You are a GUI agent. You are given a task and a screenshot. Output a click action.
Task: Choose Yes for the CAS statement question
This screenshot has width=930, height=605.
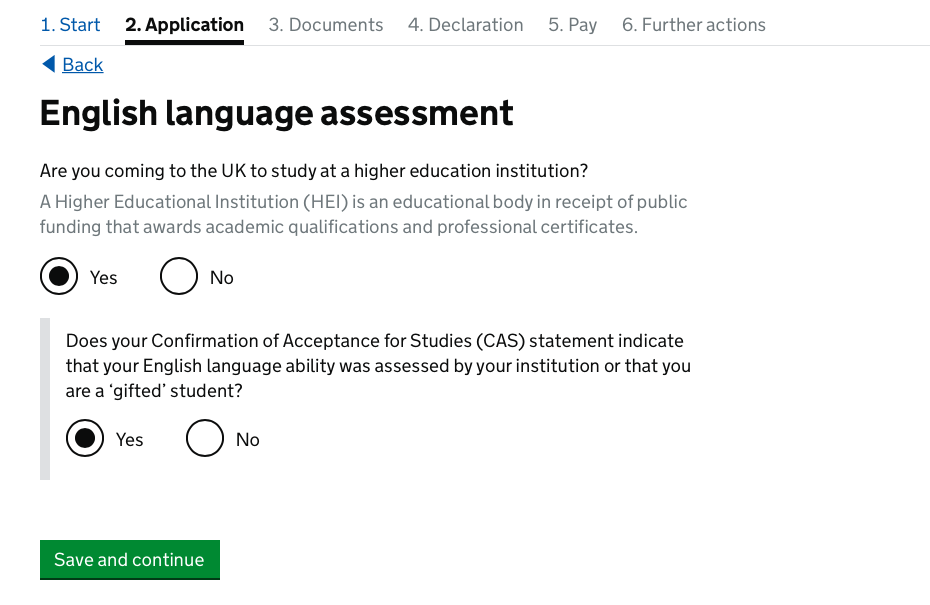pos(85,438)
